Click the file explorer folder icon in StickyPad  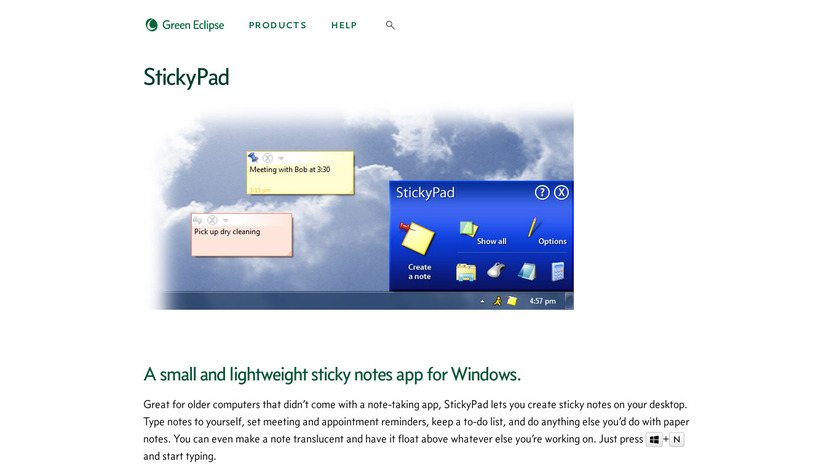click(x=466, y=272)
